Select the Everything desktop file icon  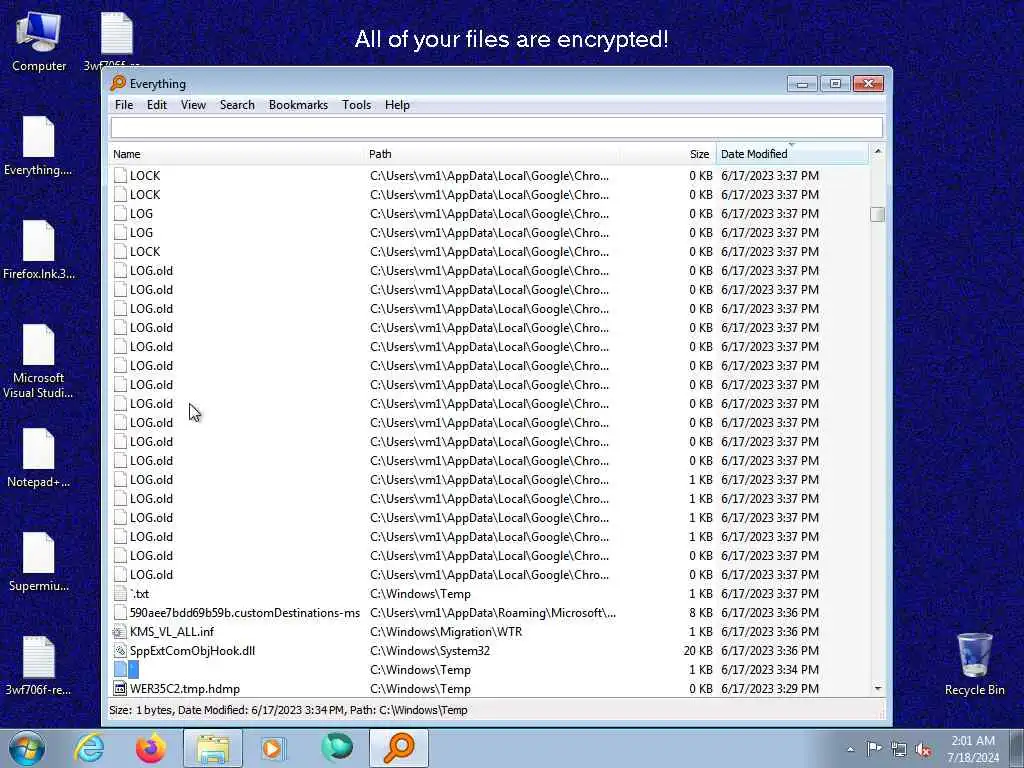tap(38, 146)
